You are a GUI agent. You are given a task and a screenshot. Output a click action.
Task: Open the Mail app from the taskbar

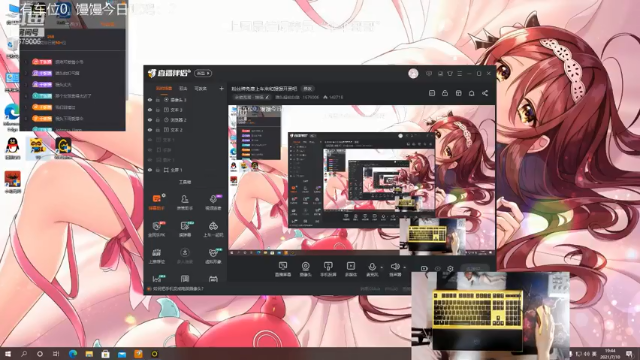point(122,354)
